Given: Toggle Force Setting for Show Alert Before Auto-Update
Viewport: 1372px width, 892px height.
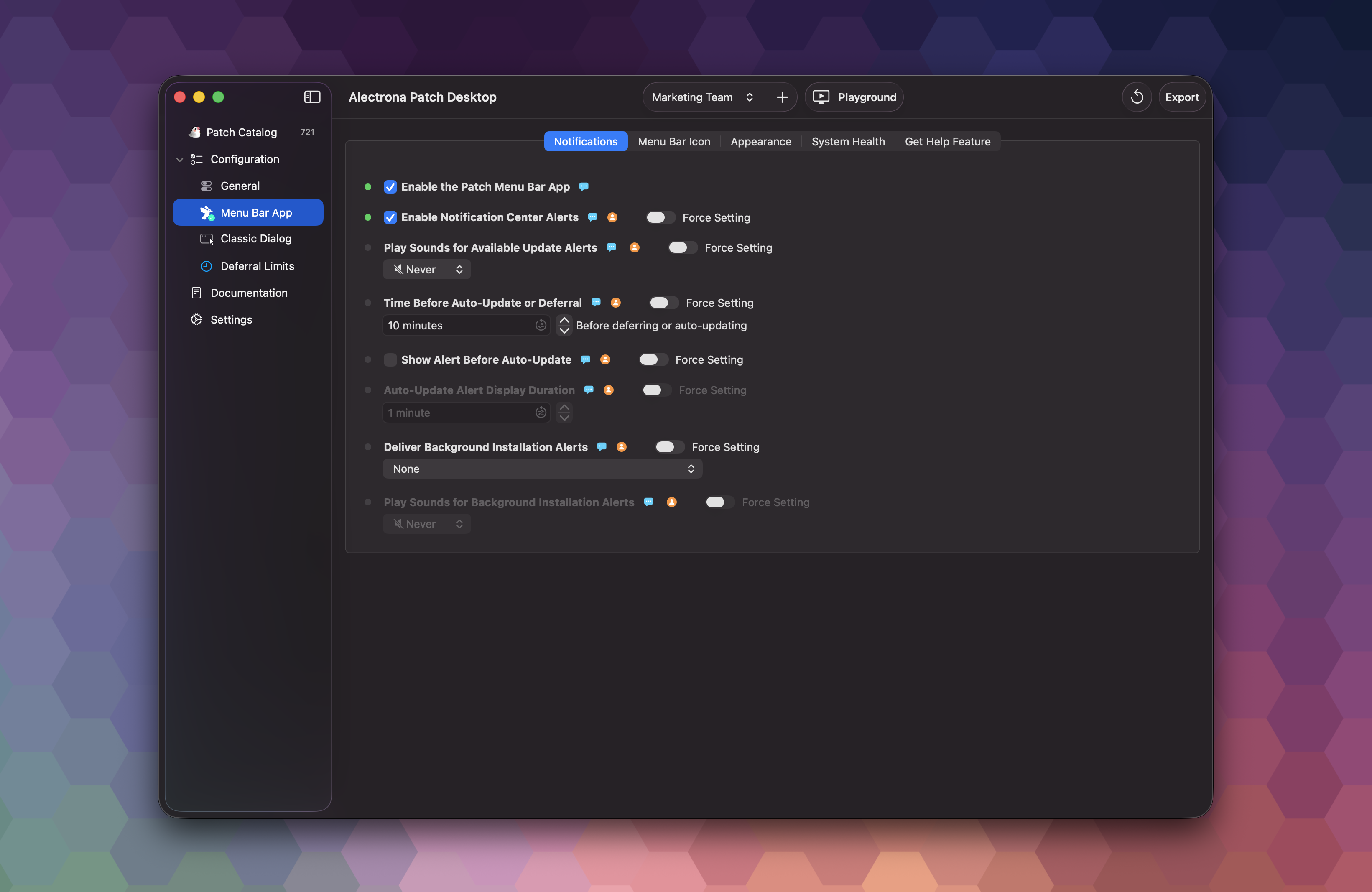Looking at the screenshot, I should tap(653, 359).
